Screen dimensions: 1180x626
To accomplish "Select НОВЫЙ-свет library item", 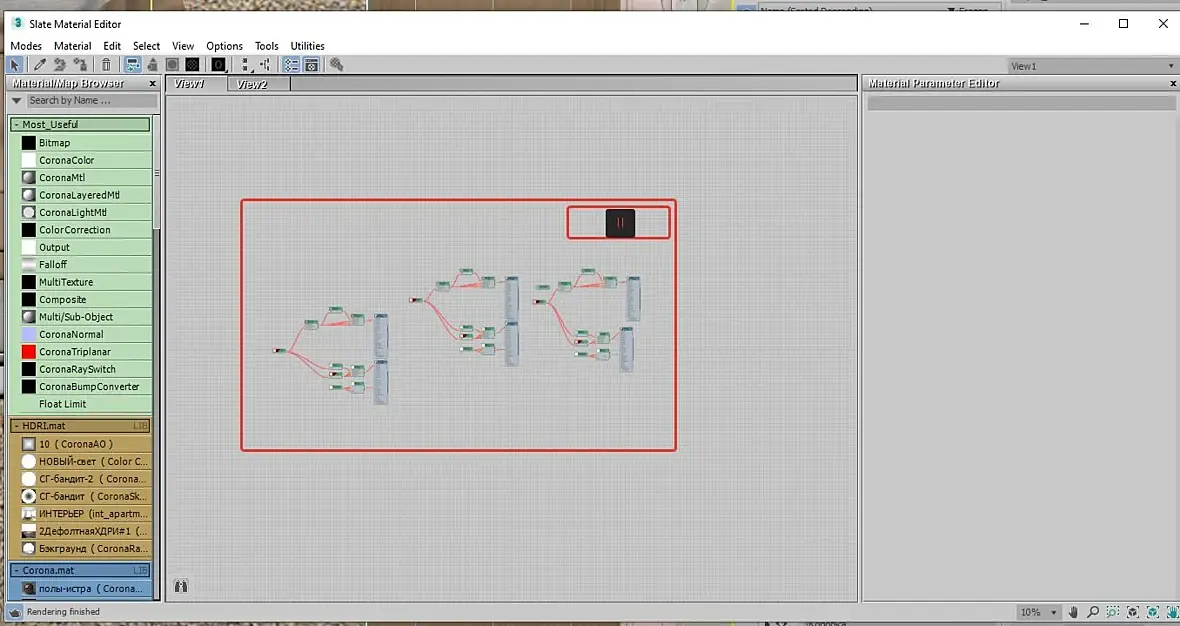I will click(x=85, y=461).
